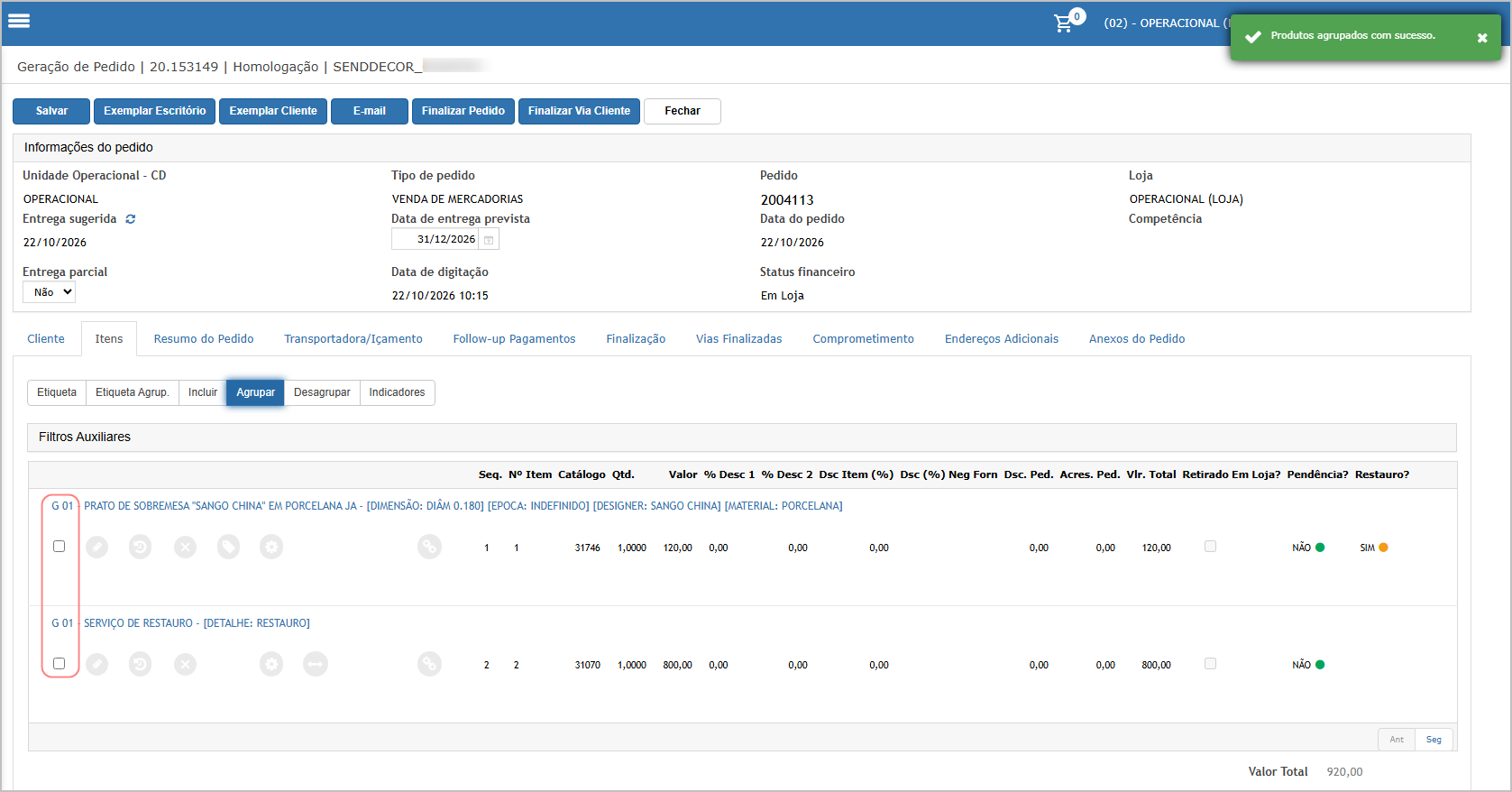Click the Finalizar Pedido button

click(x=463, y=111)
